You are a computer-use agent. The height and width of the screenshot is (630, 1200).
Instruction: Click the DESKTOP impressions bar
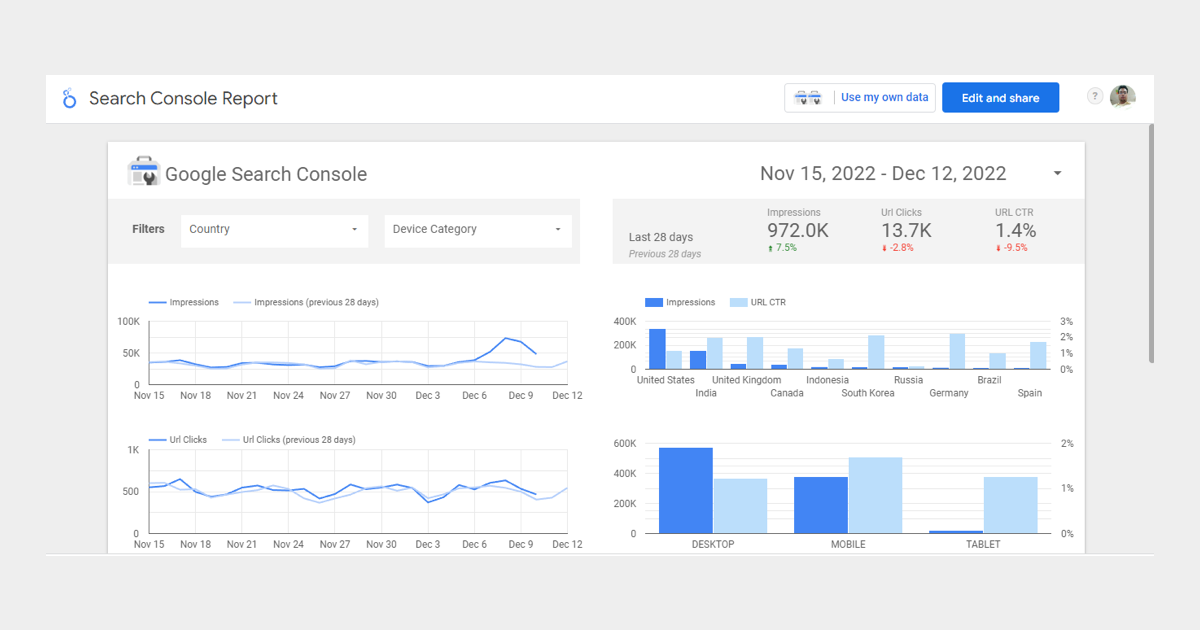point(686,490)
